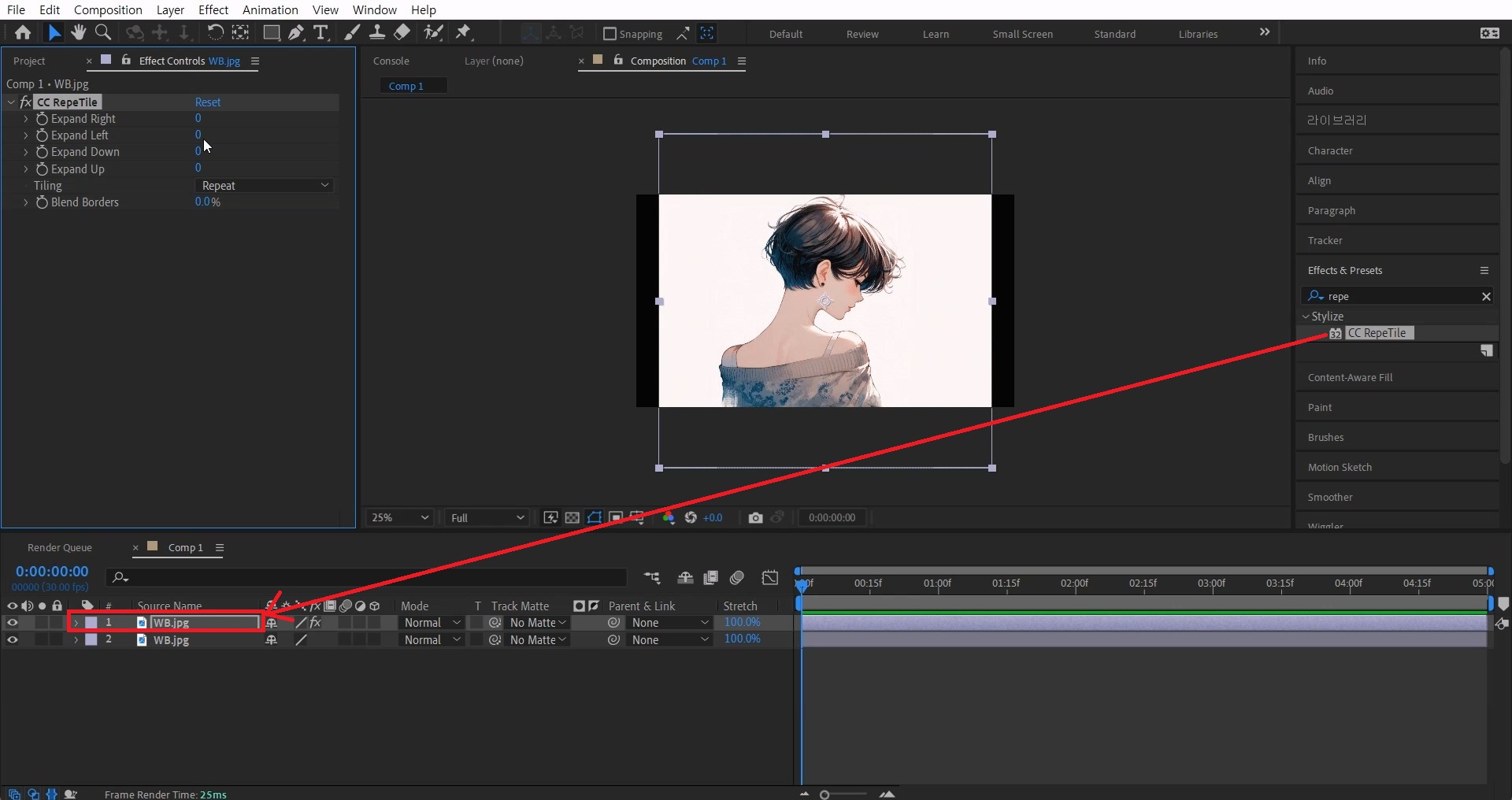
Task: Select the Roto Brush tool
Action: 433,33
